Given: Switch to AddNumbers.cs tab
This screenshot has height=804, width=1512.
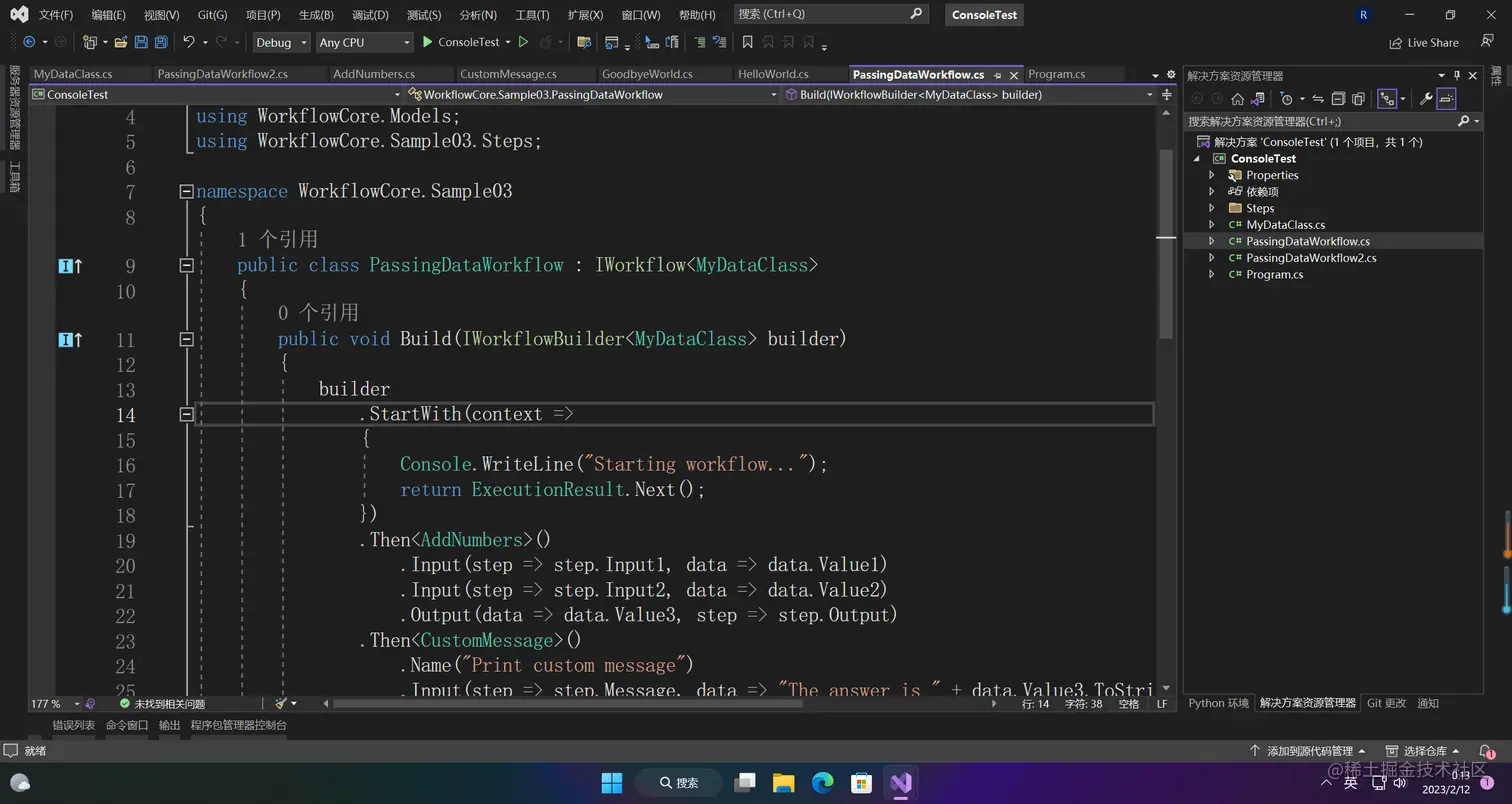Looking at the screenshot, I should pos(374,74).
